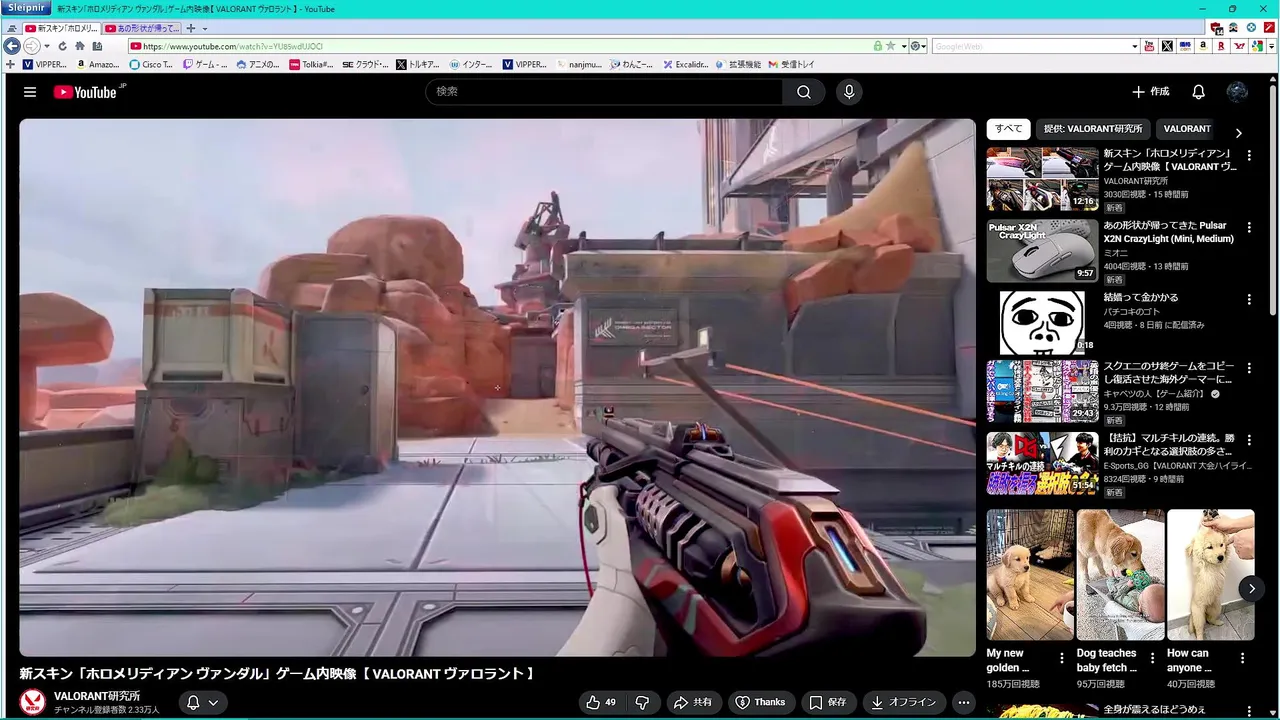Switch to the あの形状が帰って browser tab
The width and height of the screenshot is (1280, 720).
(x=141, y=28)
